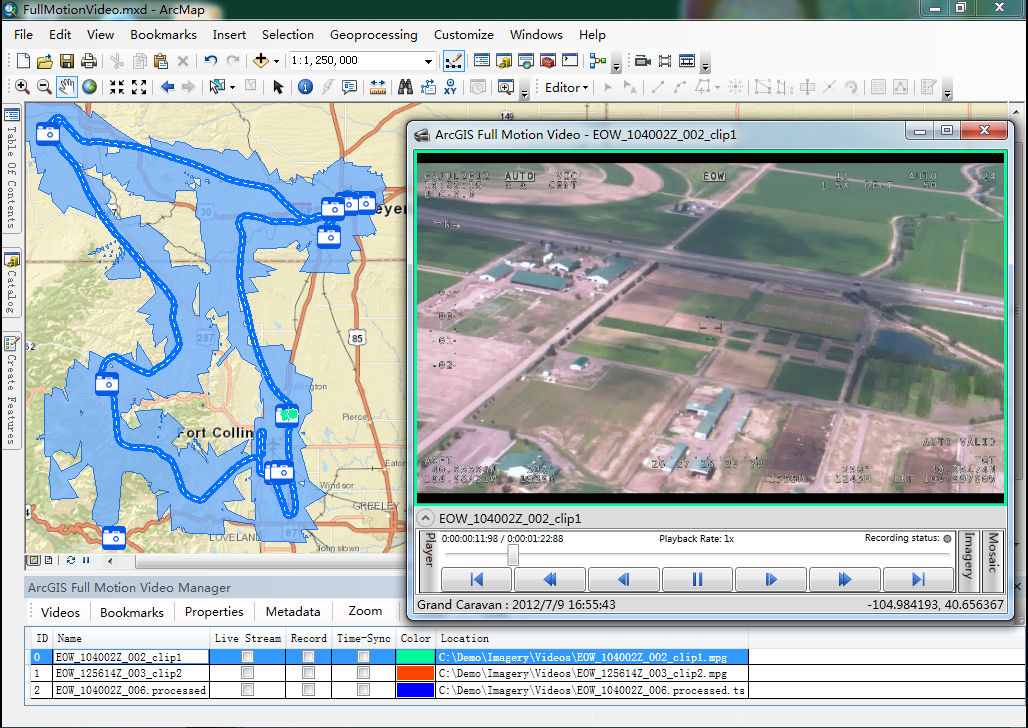Open the Windows menu
The image size is (1028, 728).
536,35
